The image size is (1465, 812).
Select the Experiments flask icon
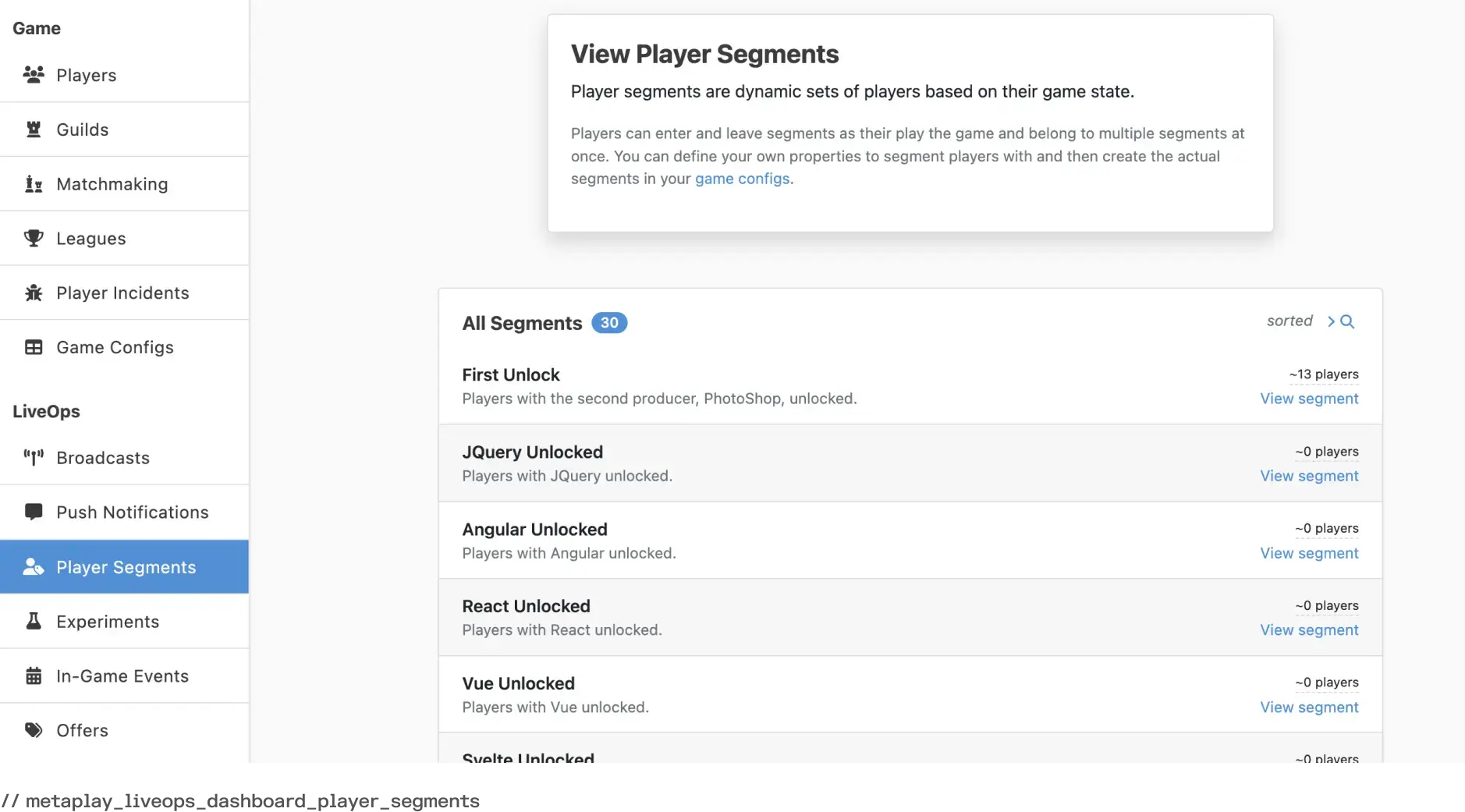click(x=33, y=621)
